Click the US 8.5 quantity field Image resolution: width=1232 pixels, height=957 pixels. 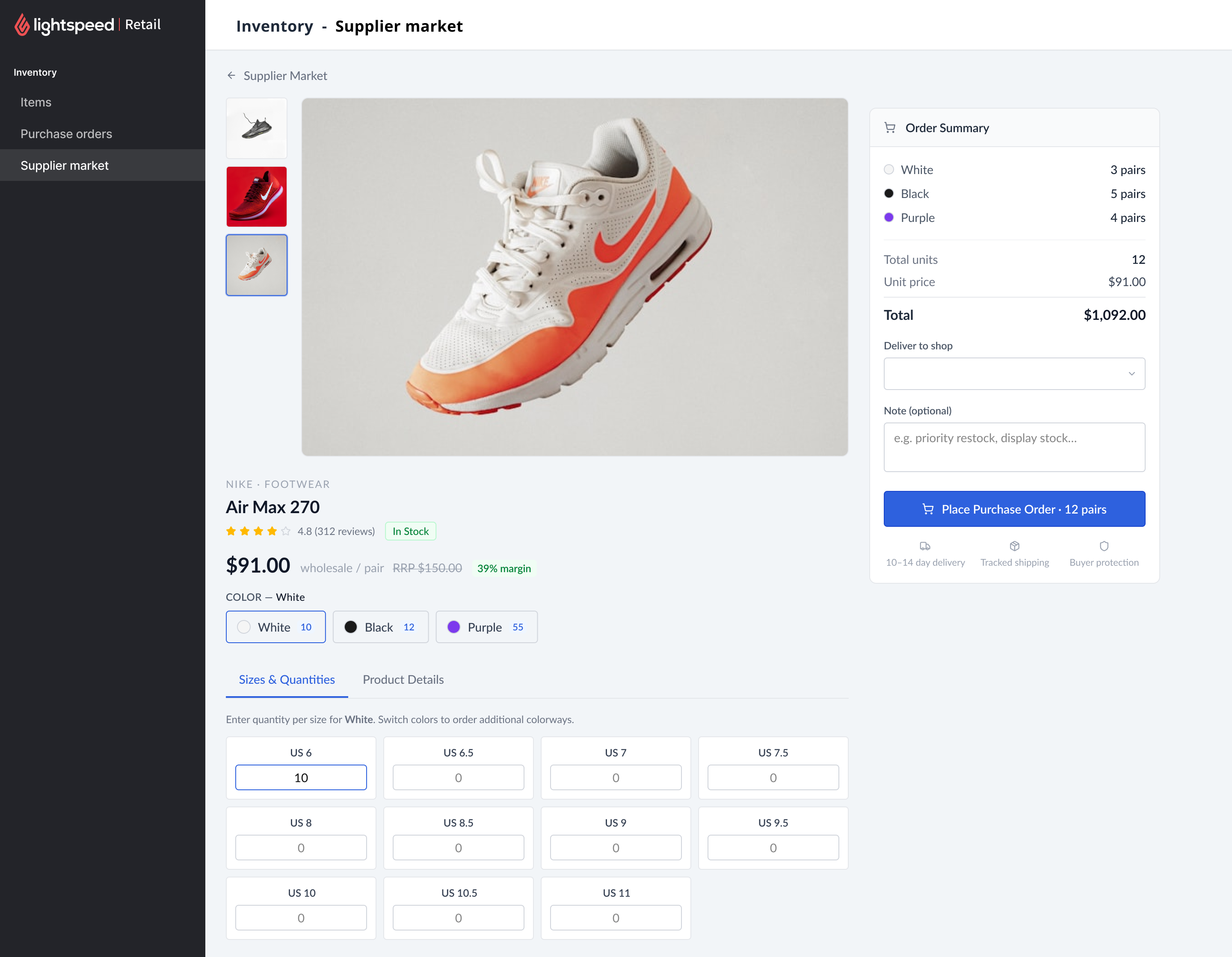pos(458,848)
